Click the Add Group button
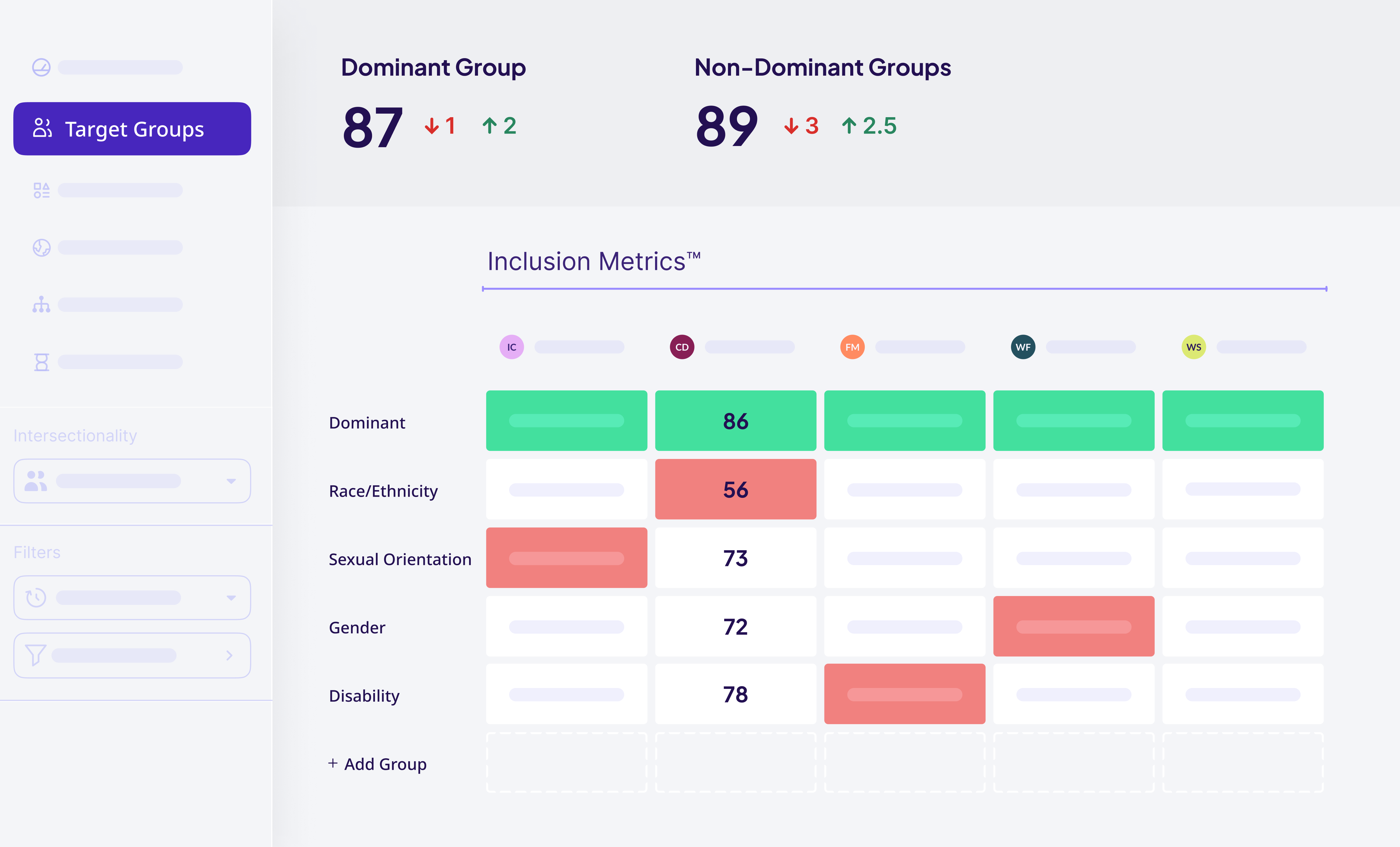1400x847 pixels. (x=378, y=764)
